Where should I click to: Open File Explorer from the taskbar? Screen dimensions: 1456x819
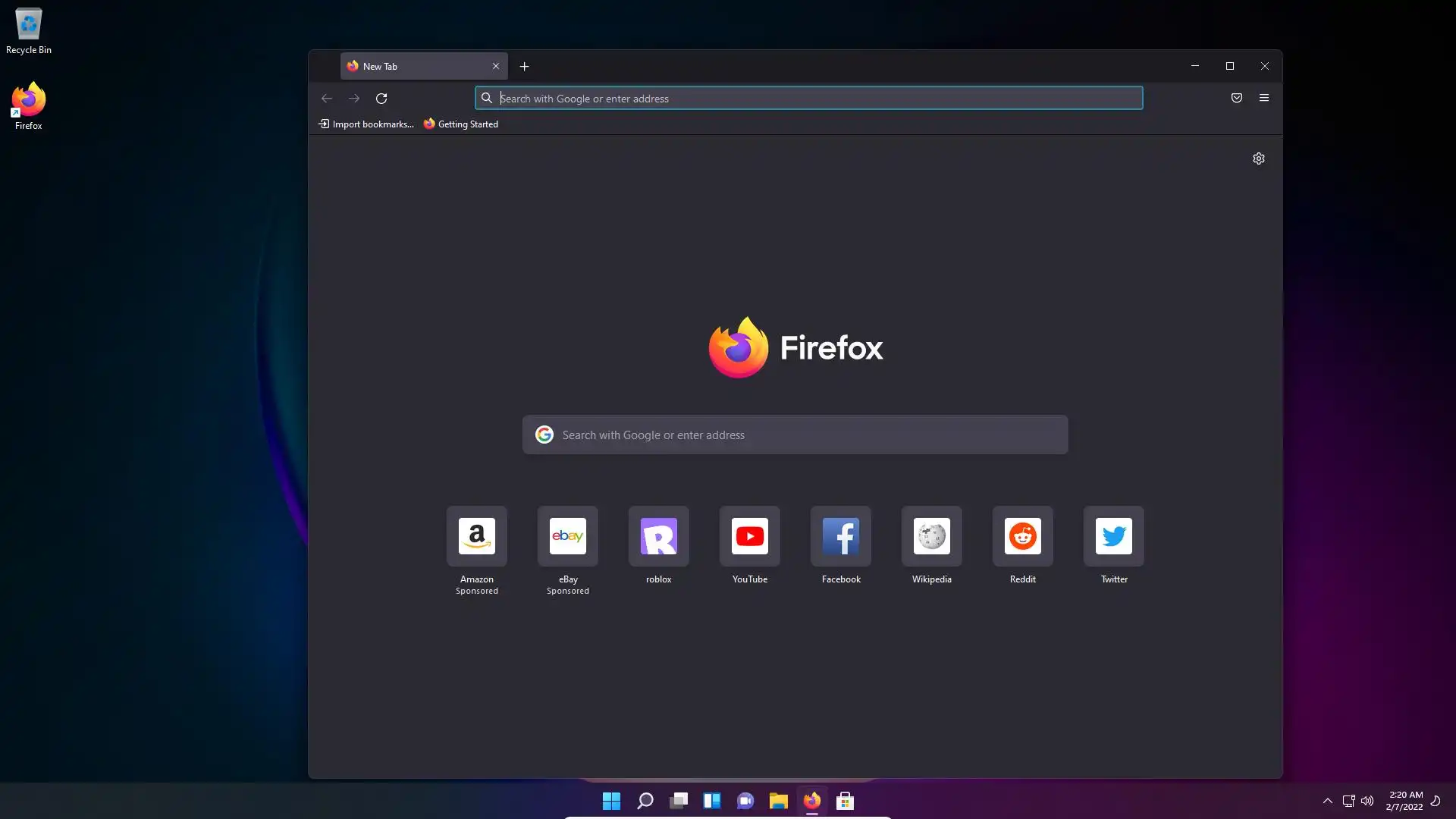pos(778,801)
